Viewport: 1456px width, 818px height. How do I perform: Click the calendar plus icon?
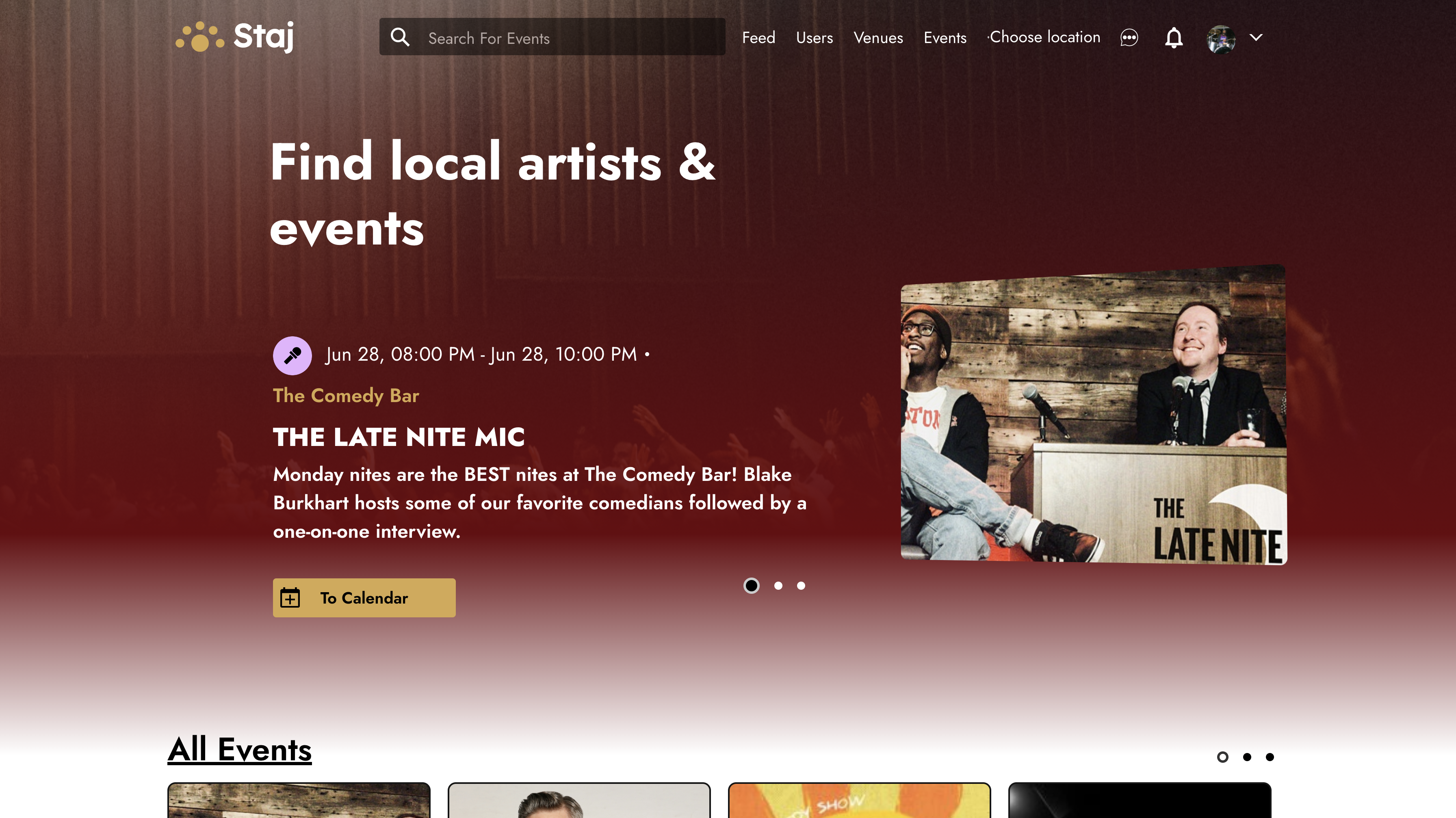[x=290, y=598]
